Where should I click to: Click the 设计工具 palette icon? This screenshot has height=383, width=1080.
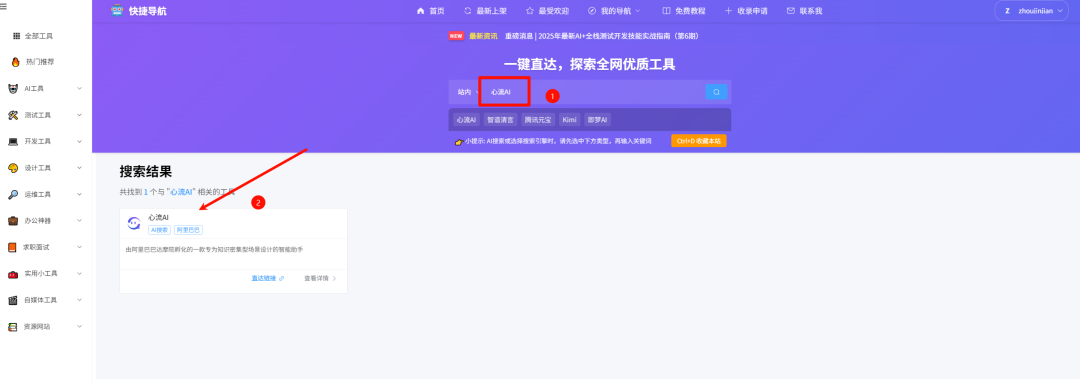(x=13, y=168)
